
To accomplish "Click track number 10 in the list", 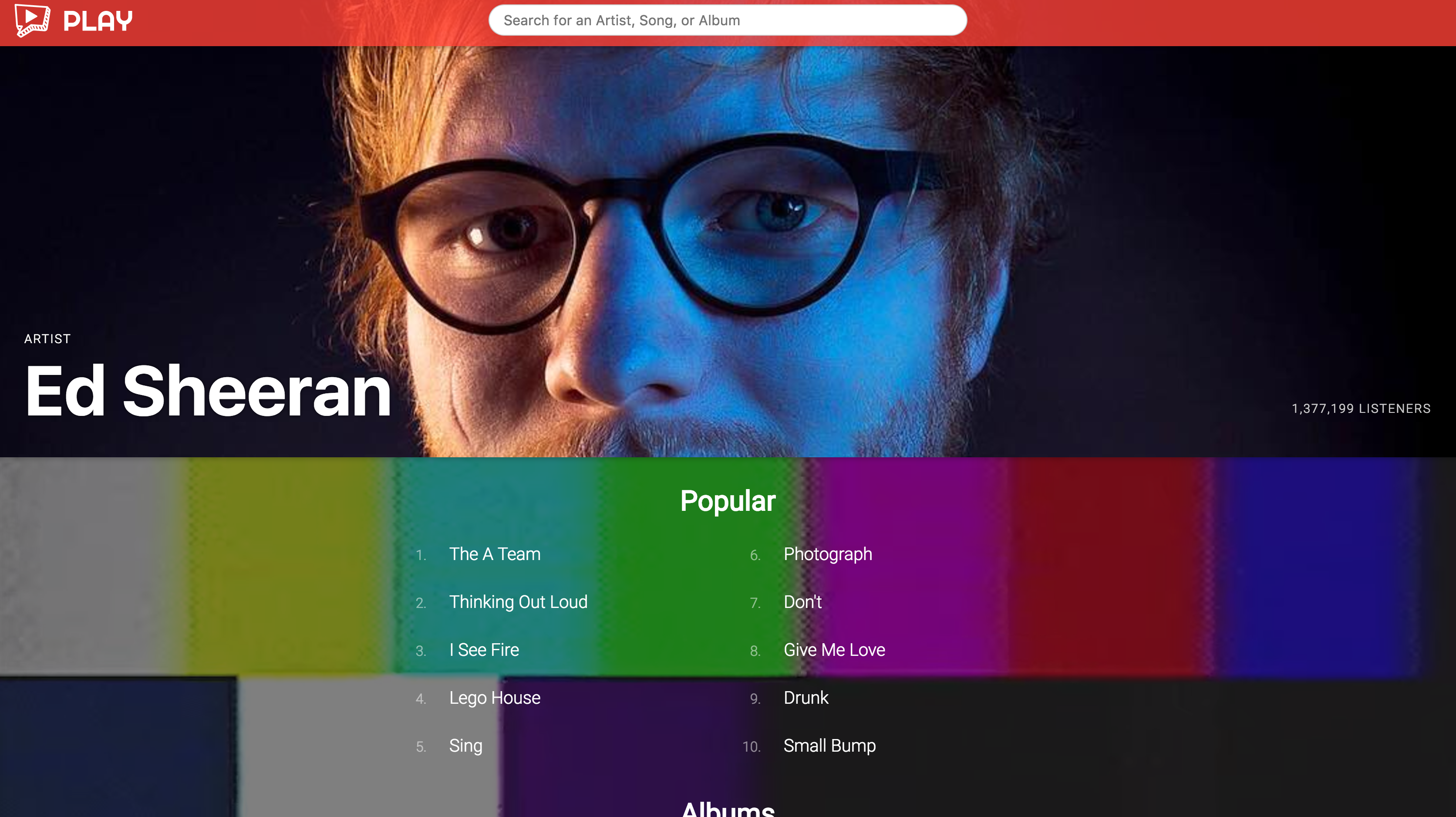I will pos(751,747).
